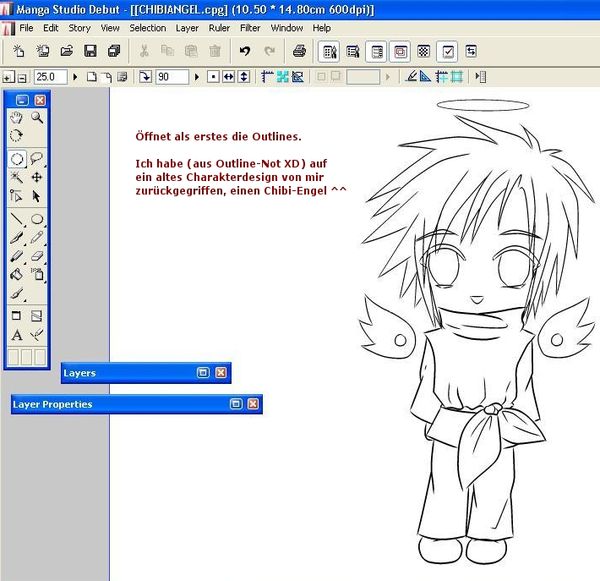Flip the view horizontally
This screenshot has width=600, height=581.
pos(228,77)
